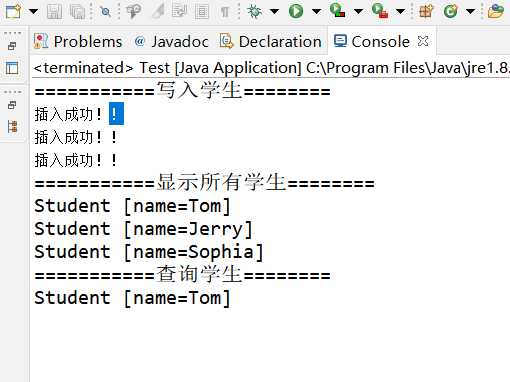Toggle the Show Whitespace Characters pilcrow icon

tap(225, 12)
